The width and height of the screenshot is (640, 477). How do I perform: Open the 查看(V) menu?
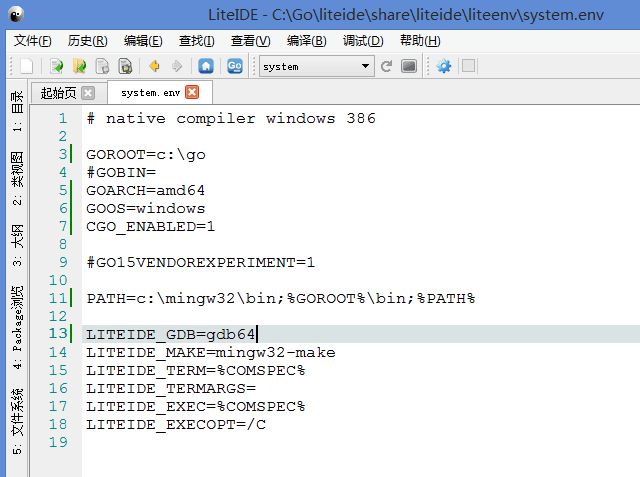[x=250, y=41]
